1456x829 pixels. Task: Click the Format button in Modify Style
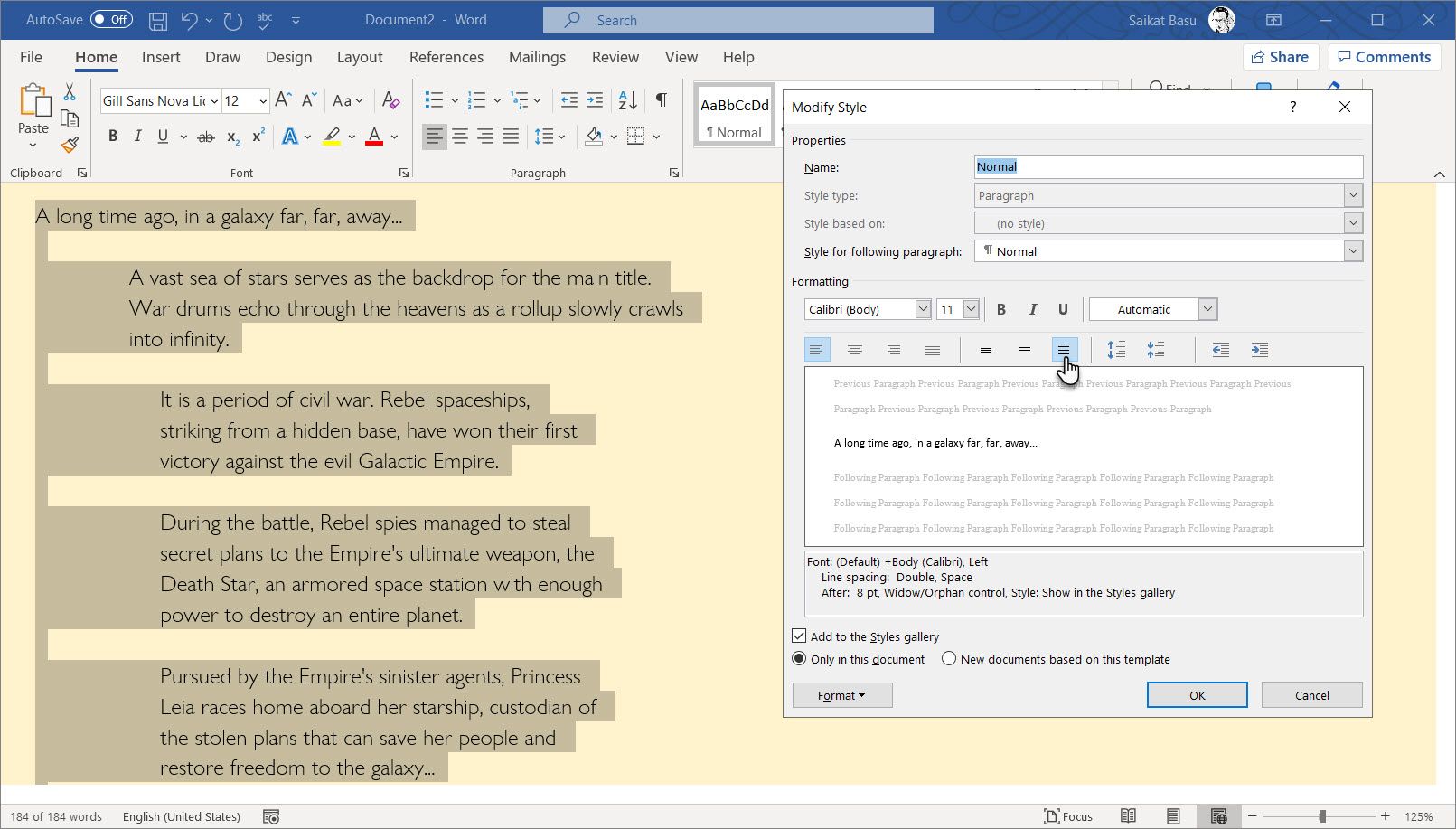(x=841, y=694)
